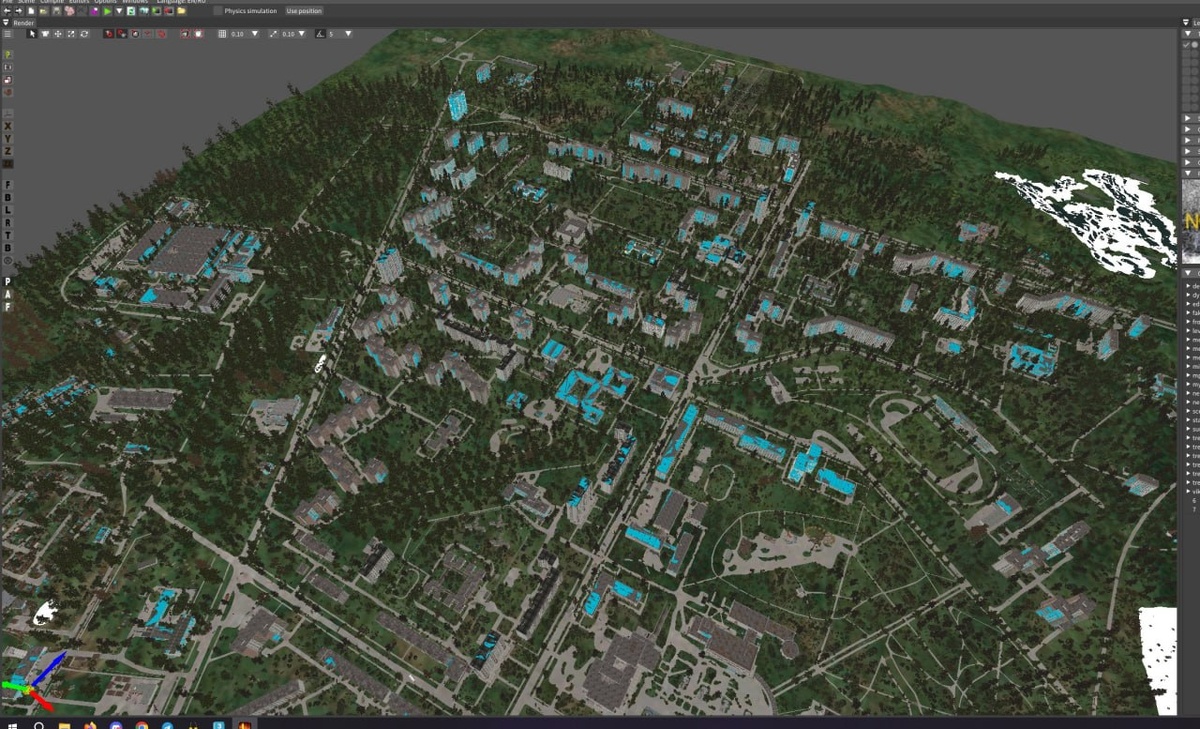This screenshot has height=729, width=1200.
Task: Select the pointer selection tool
Action: [x=32, y=34]
